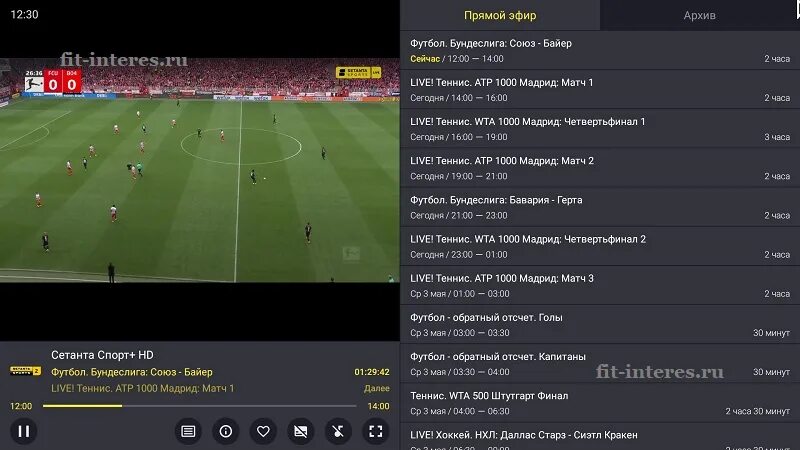Click the Setanta Sports watermark in the video
This screenshot has width=800, height=450.
[359, 72]
